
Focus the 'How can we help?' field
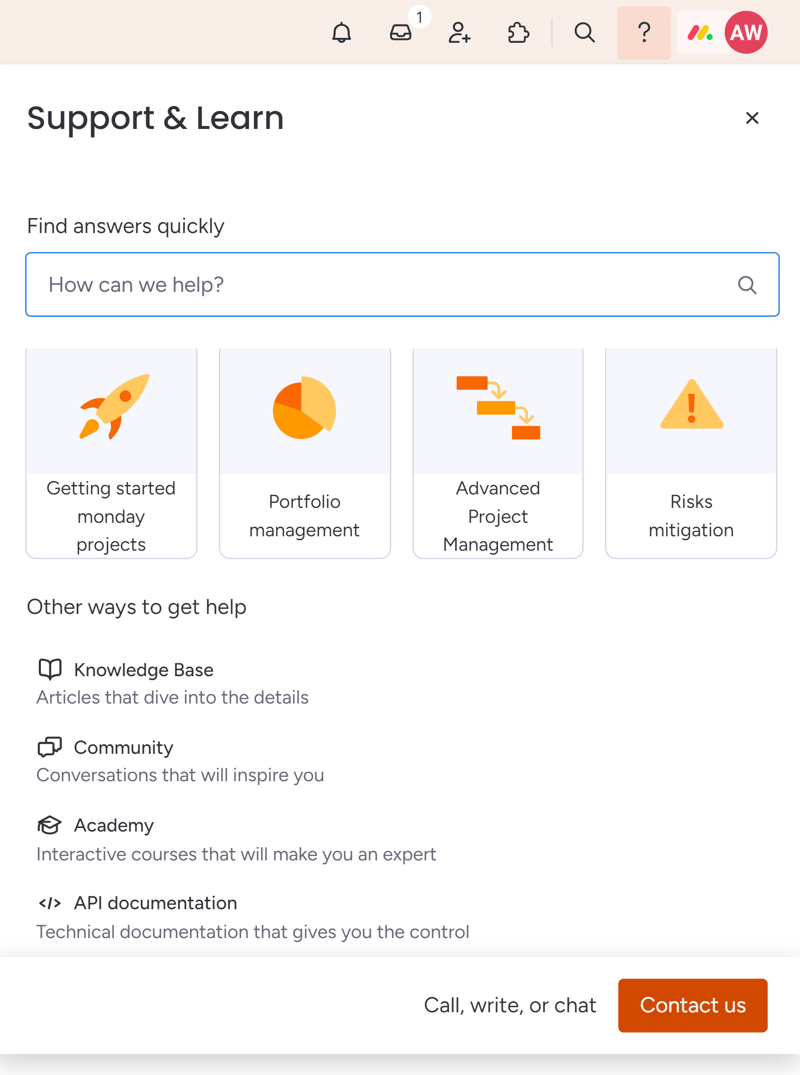(x=402, y=285)
